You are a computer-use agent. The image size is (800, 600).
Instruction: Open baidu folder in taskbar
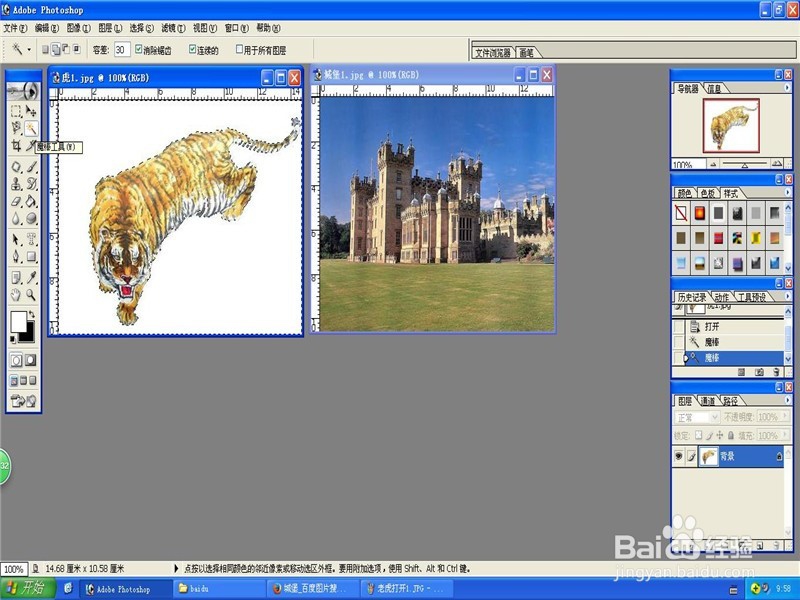(x=218, y=589)
